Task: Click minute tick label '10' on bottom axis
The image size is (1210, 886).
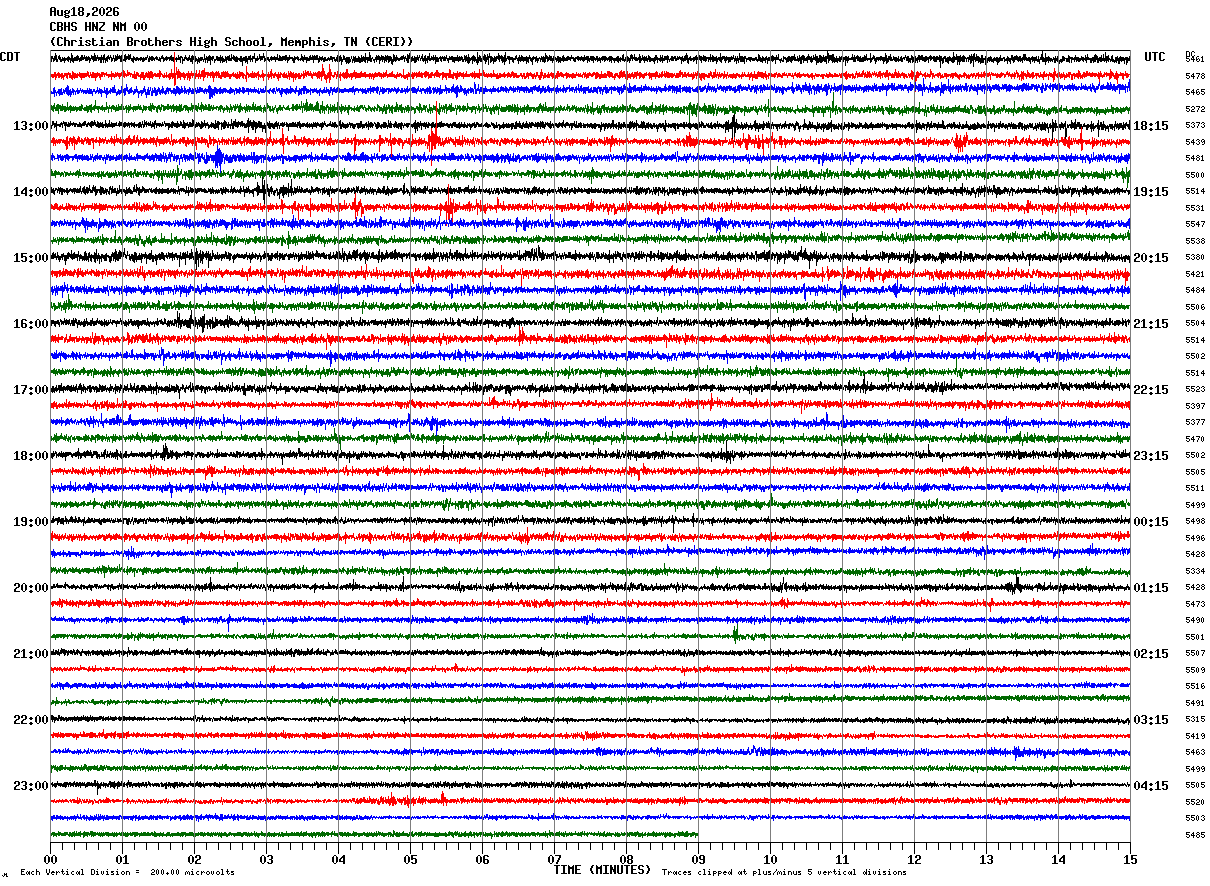Action: [770, 859]
